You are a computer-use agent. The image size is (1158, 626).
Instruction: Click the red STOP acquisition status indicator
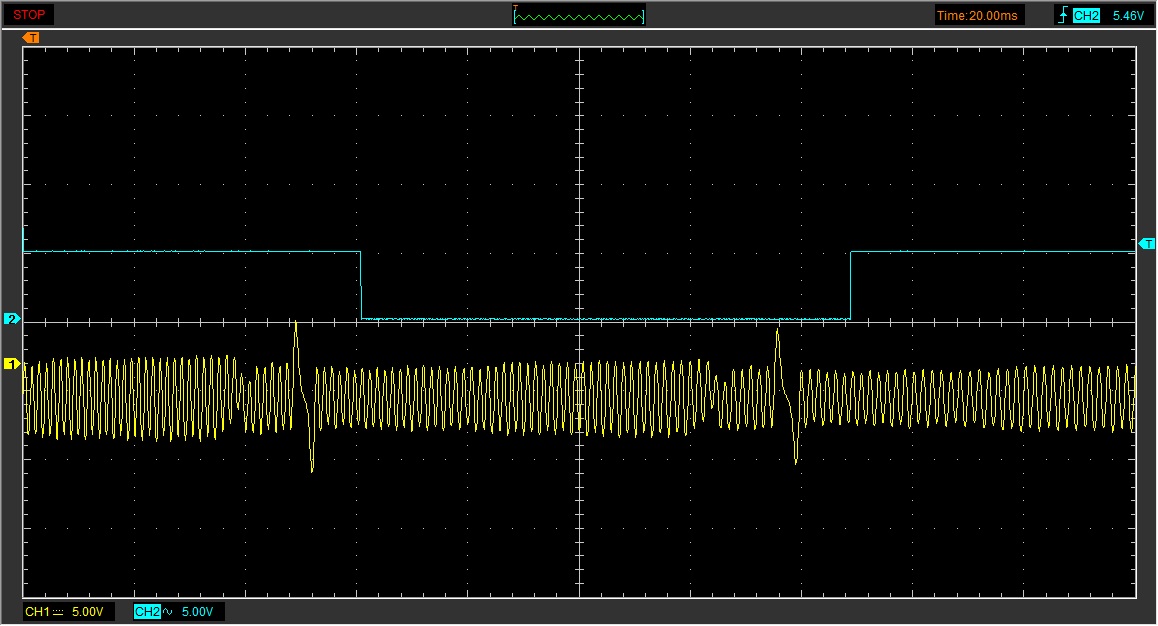[29, 15]
